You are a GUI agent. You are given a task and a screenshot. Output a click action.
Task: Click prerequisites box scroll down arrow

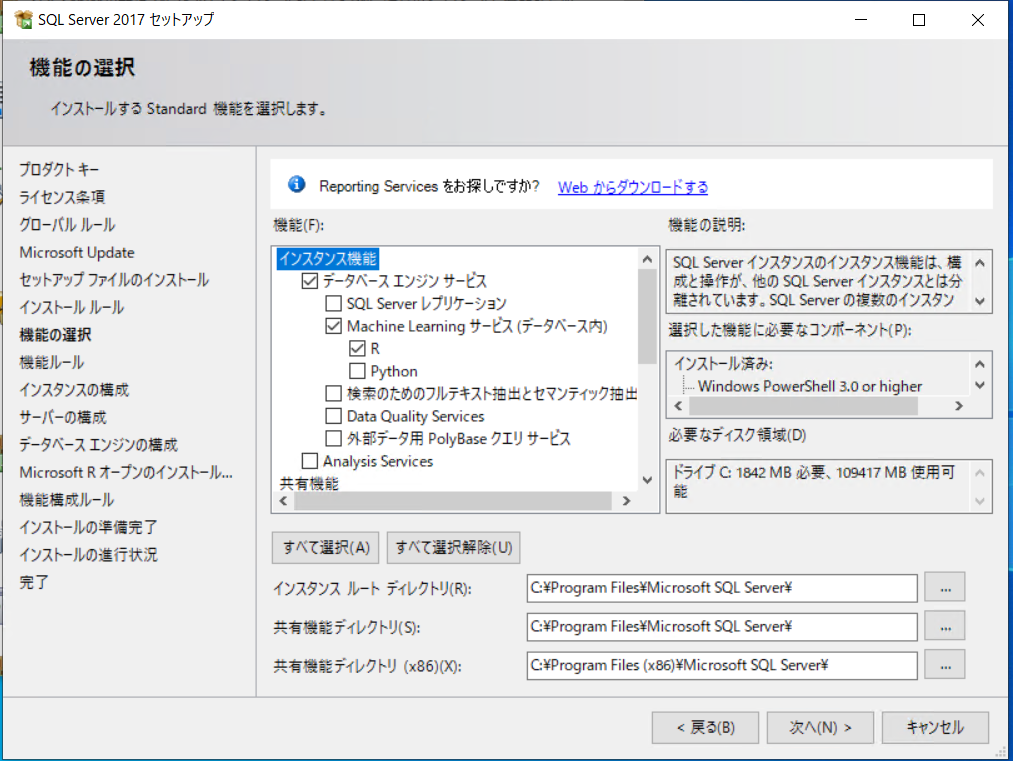coord(980,386)
